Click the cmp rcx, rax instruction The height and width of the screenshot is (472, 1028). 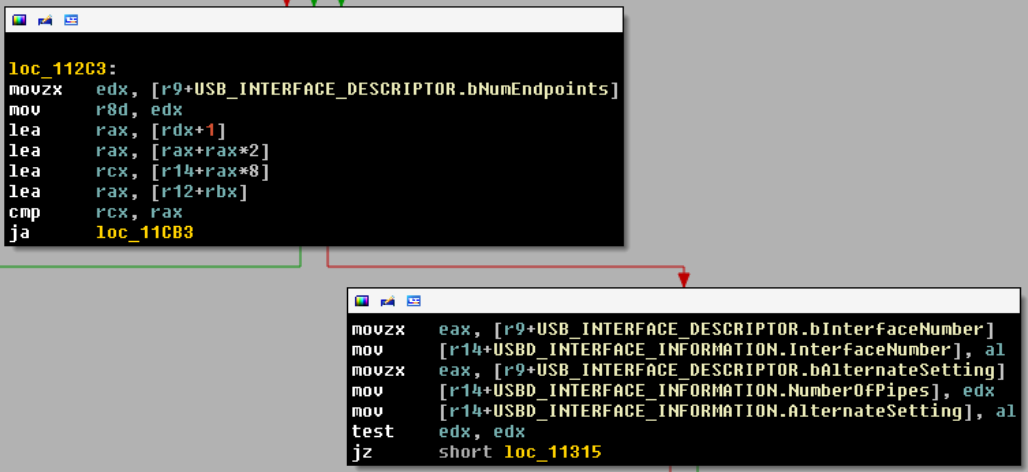[108, 212]
